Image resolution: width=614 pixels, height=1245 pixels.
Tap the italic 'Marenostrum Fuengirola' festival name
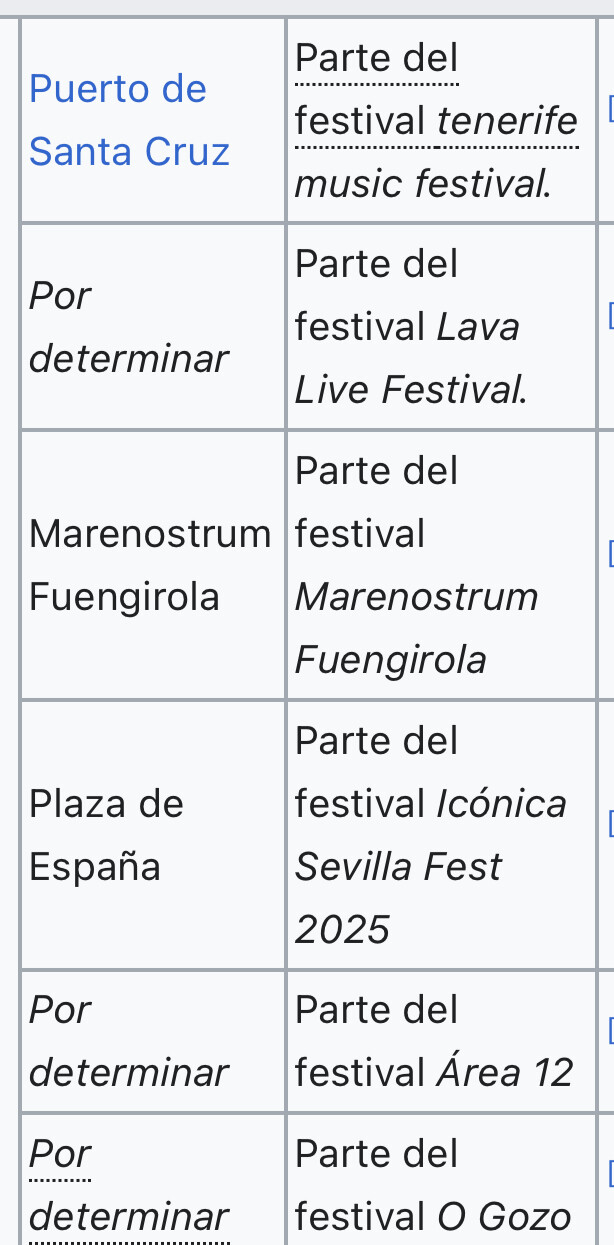[416, 628]
